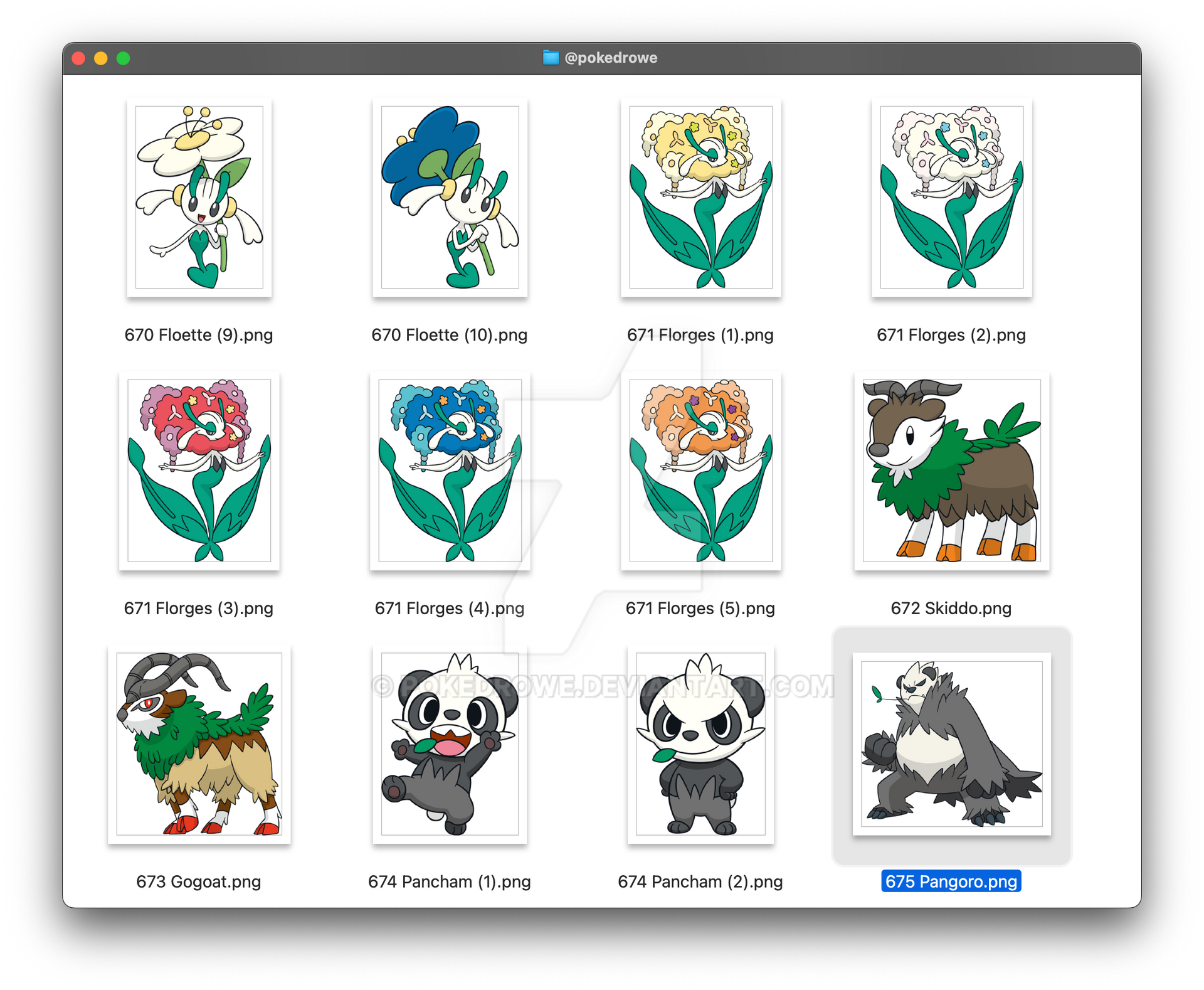
Task: Click the file name 670 Floette (9).png
Action: [199, 335]
